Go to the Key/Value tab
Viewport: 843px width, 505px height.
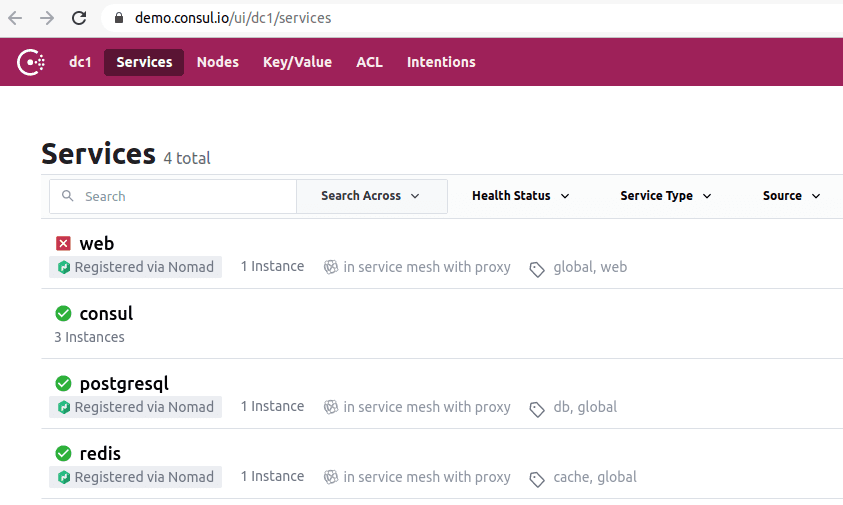297,62
